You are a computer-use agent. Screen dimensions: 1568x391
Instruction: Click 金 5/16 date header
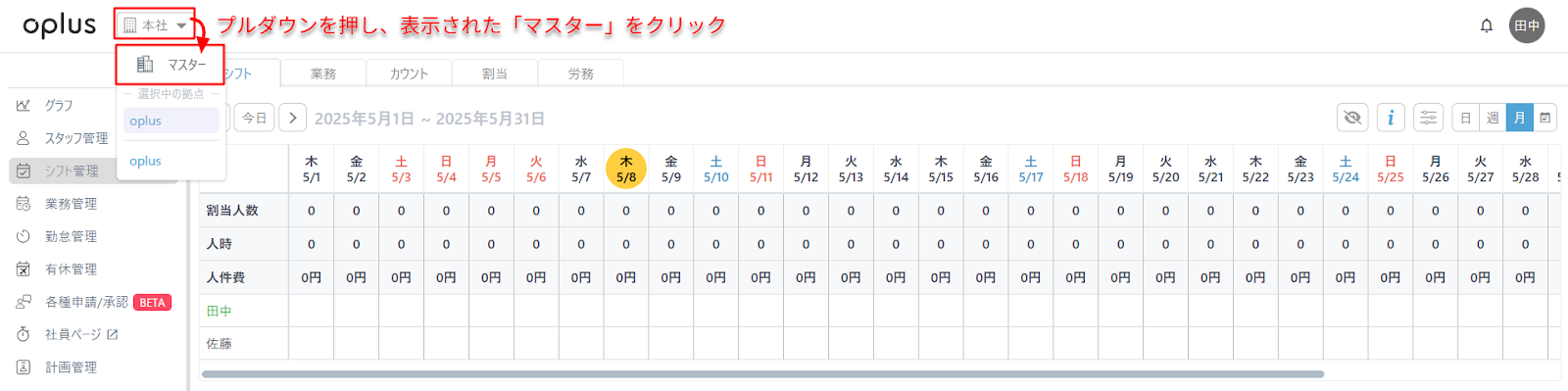point(986,169)
